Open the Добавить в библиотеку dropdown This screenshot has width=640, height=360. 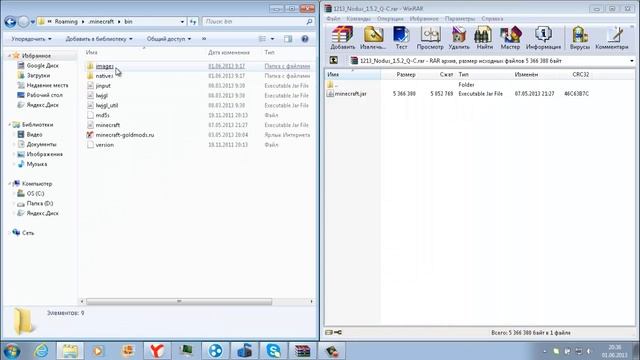tap(99, 39)
